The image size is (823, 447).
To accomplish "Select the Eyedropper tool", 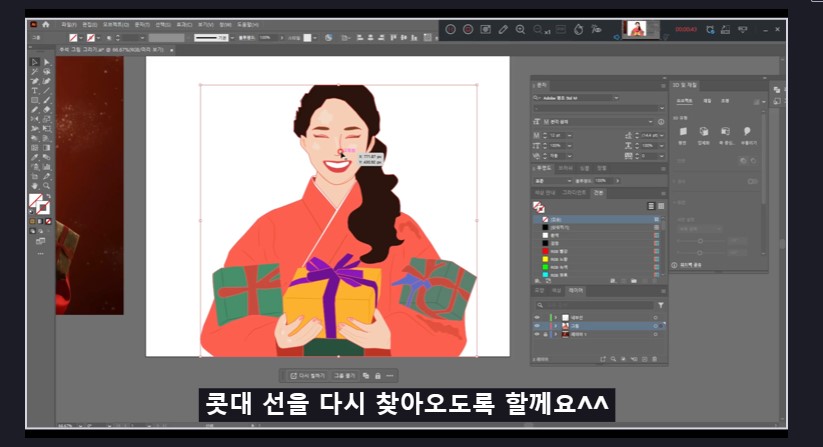I will 35,157.
